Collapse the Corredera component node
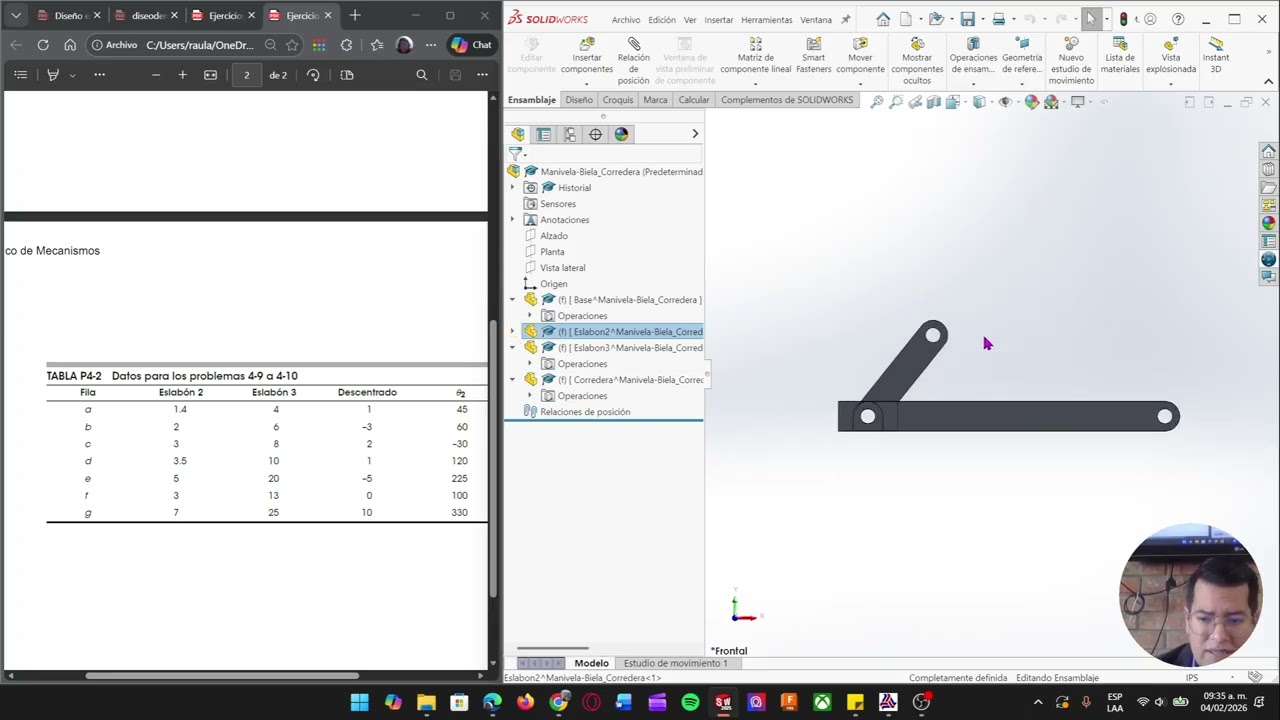Viewport: 1280px width, 720px height. coord(513,380)
